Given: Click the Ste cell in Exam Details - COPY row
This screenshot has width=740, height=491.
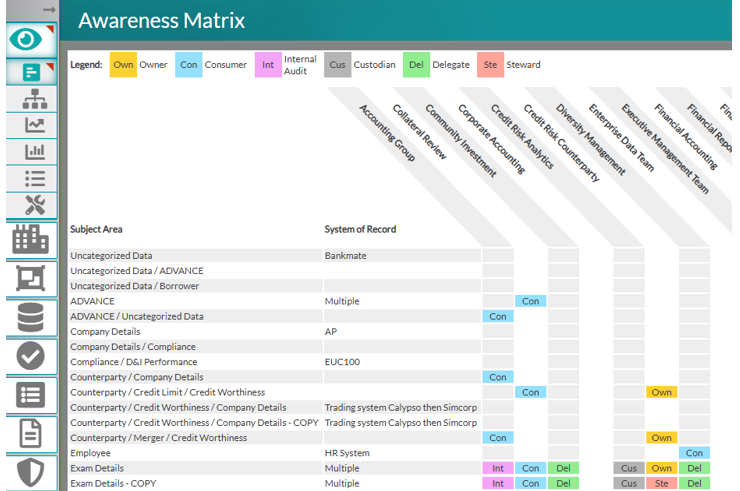Looking at the screenshot, I should click(x=662, y=483).
